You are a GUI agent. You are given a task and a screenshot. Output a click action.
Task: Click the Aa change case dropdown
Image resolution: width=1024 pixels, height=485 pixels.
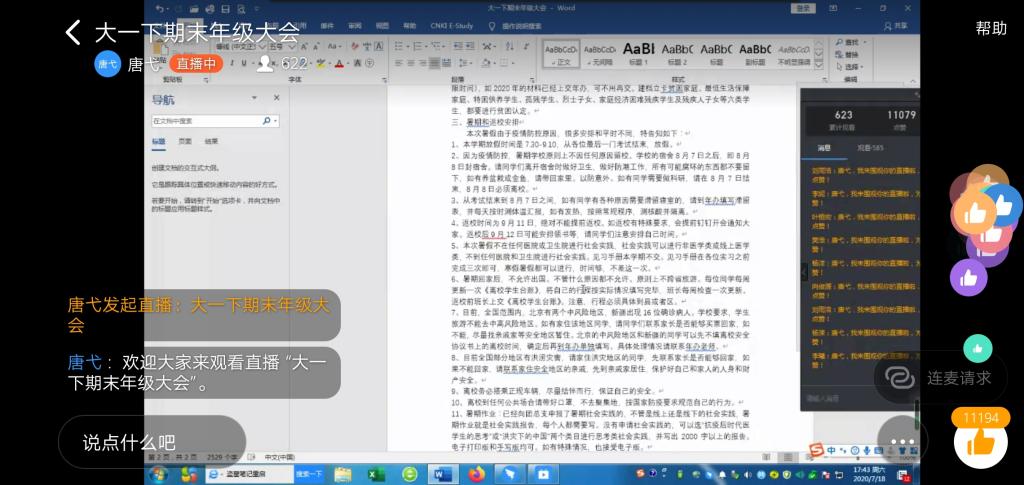coord(334,47)
